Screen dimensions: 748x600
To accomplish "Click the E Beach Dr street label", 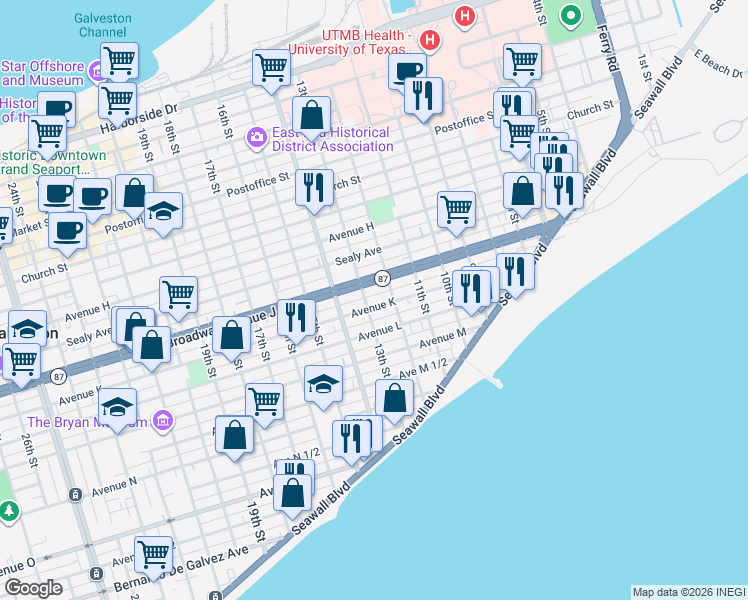I will tap(718, 63).
